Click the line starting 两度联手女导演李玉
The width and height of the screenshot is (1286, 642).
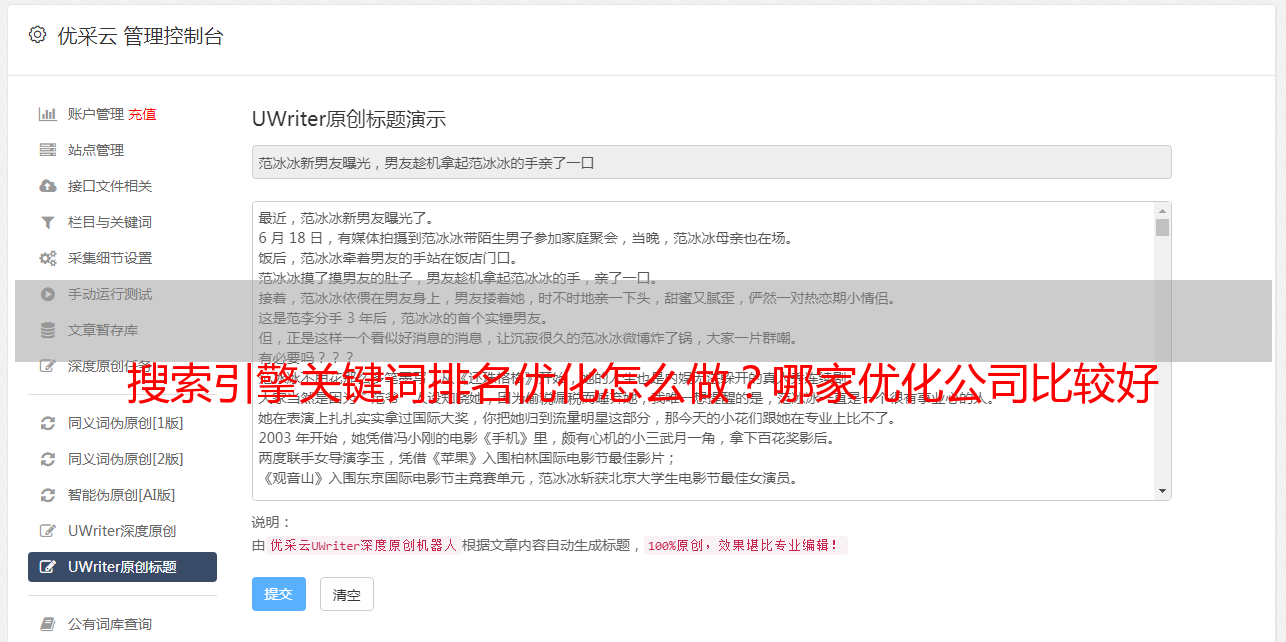(x=468, y=458)
